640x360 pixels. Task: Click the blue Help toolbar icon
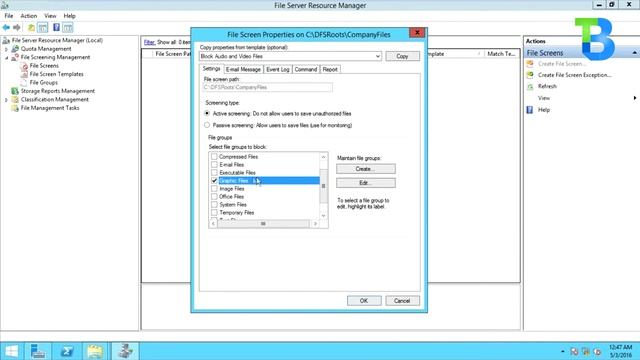(56, 27)
